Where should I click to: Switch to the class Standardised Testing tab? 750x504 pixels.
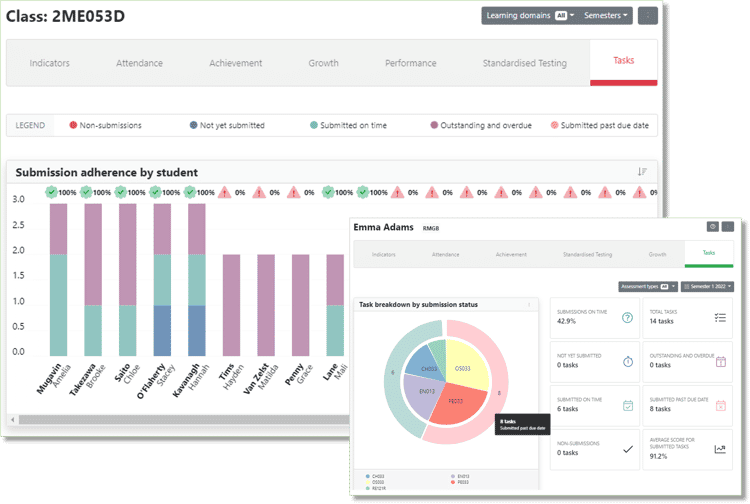[x=524, y=63]
